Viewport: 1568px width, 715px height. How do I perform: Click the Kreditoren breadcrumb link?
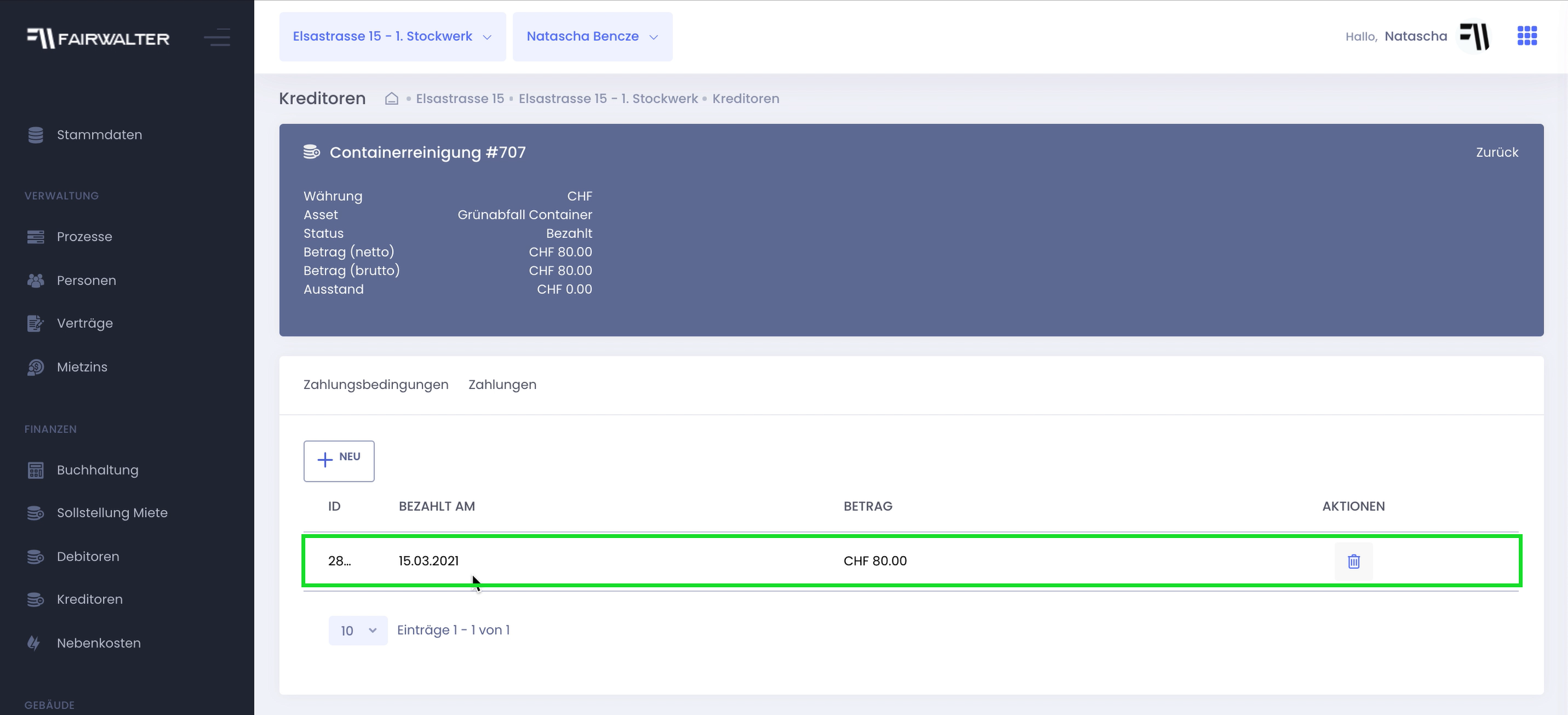tap(745, 99)
